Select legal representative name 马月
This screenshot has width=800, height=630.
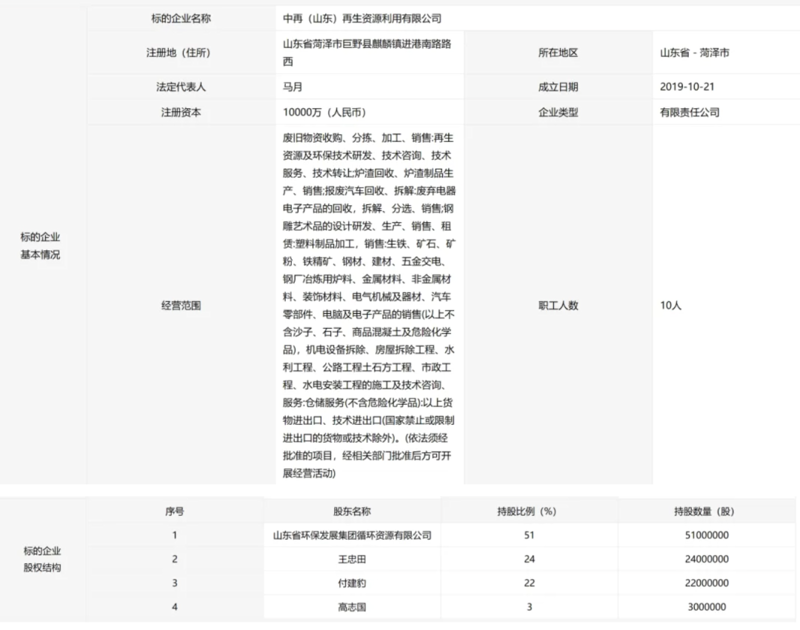[293, 87]
